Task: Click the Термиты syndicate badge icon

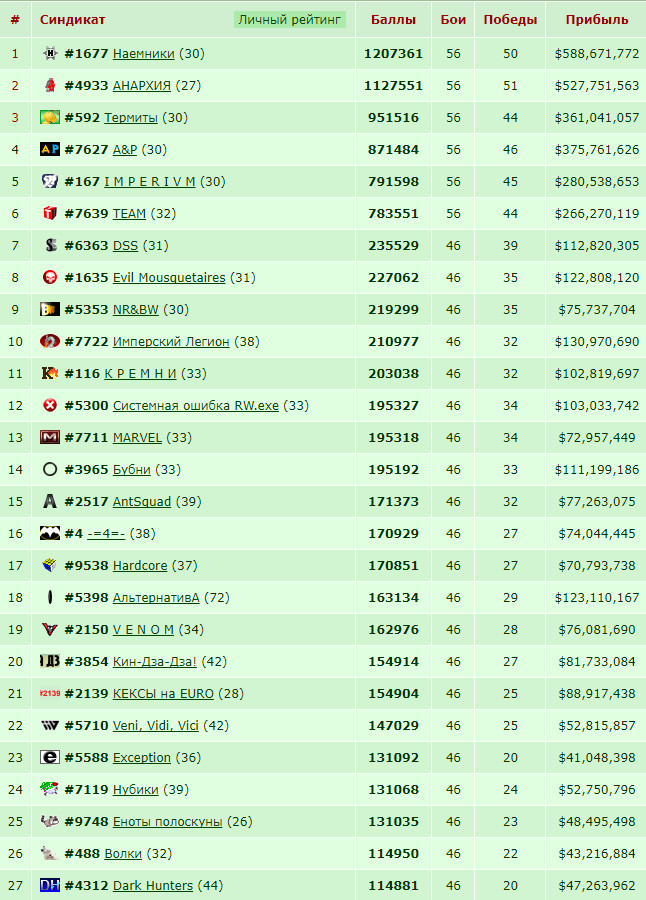Action: 50,118
